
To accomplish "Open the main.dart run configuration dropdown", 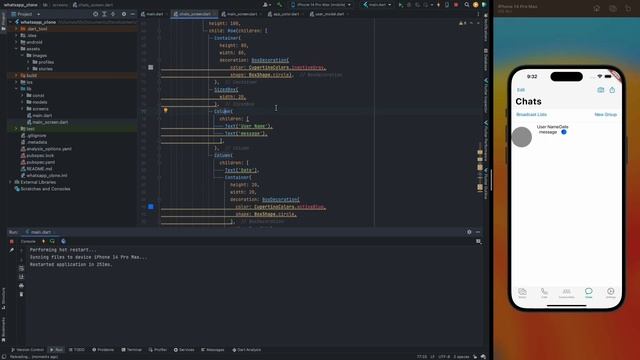I will click(377, 5).
